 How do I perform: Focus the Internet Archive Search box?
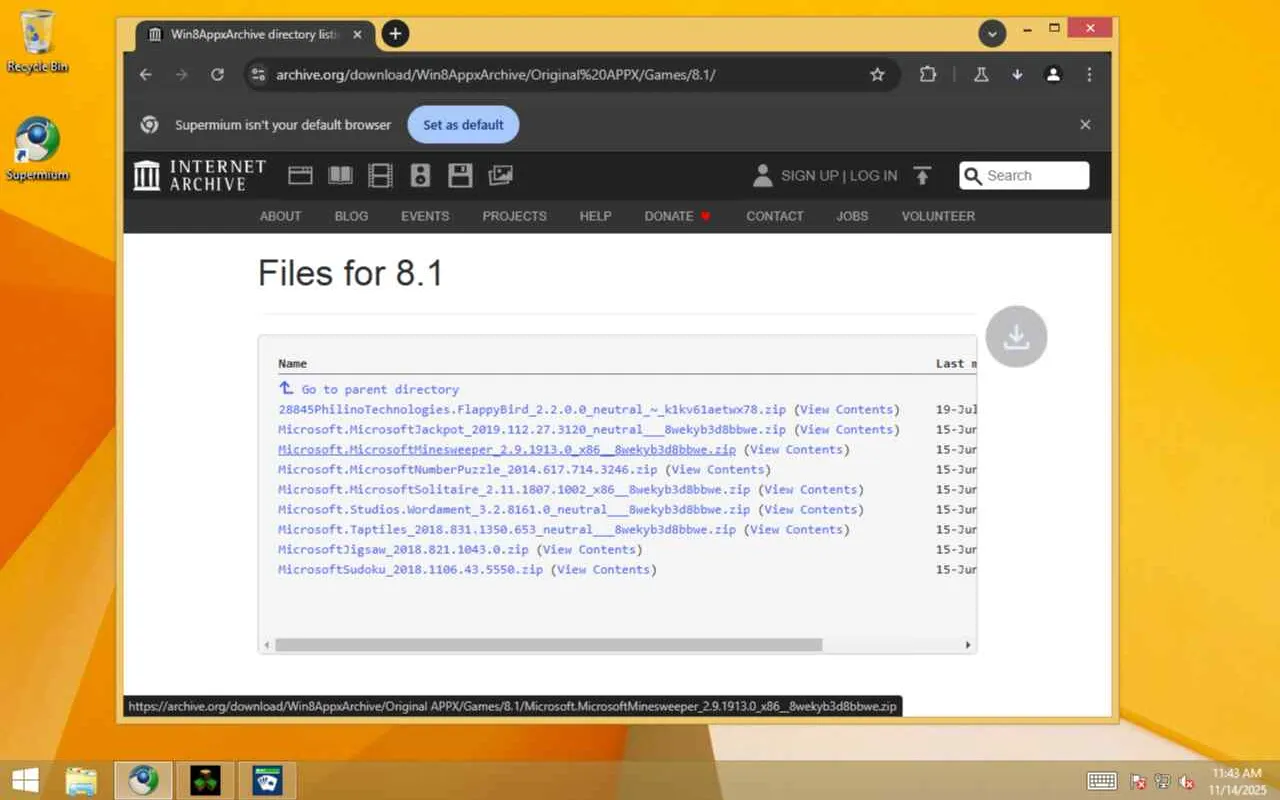(1024, 176)
